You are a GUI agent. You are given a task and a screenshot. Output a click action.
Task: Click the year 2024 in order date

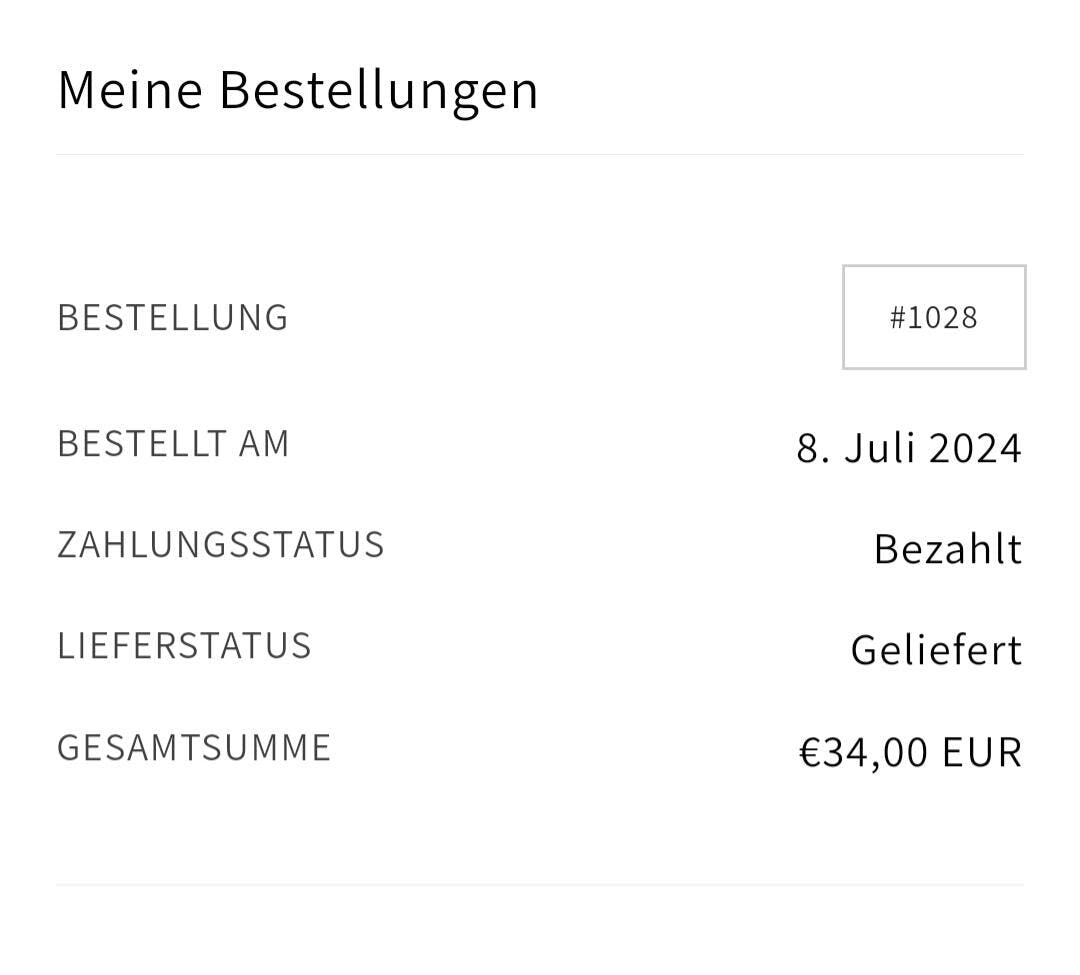pos(975,448)
